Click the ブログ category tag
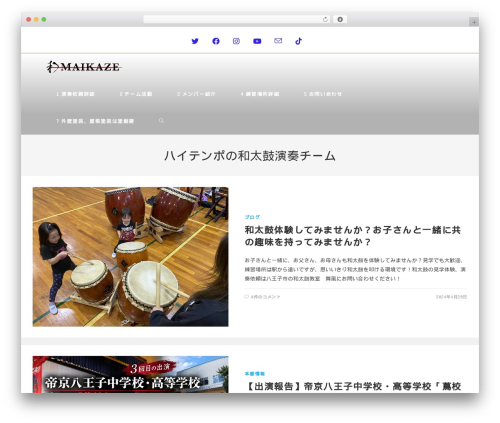500x423 pixels. tap(252, 217)
